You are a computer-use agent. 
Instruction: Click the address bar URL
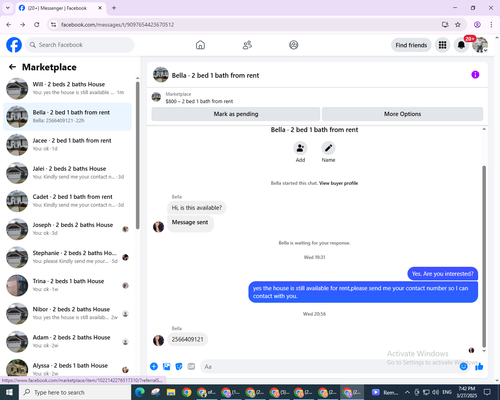(x=117, y=25)
